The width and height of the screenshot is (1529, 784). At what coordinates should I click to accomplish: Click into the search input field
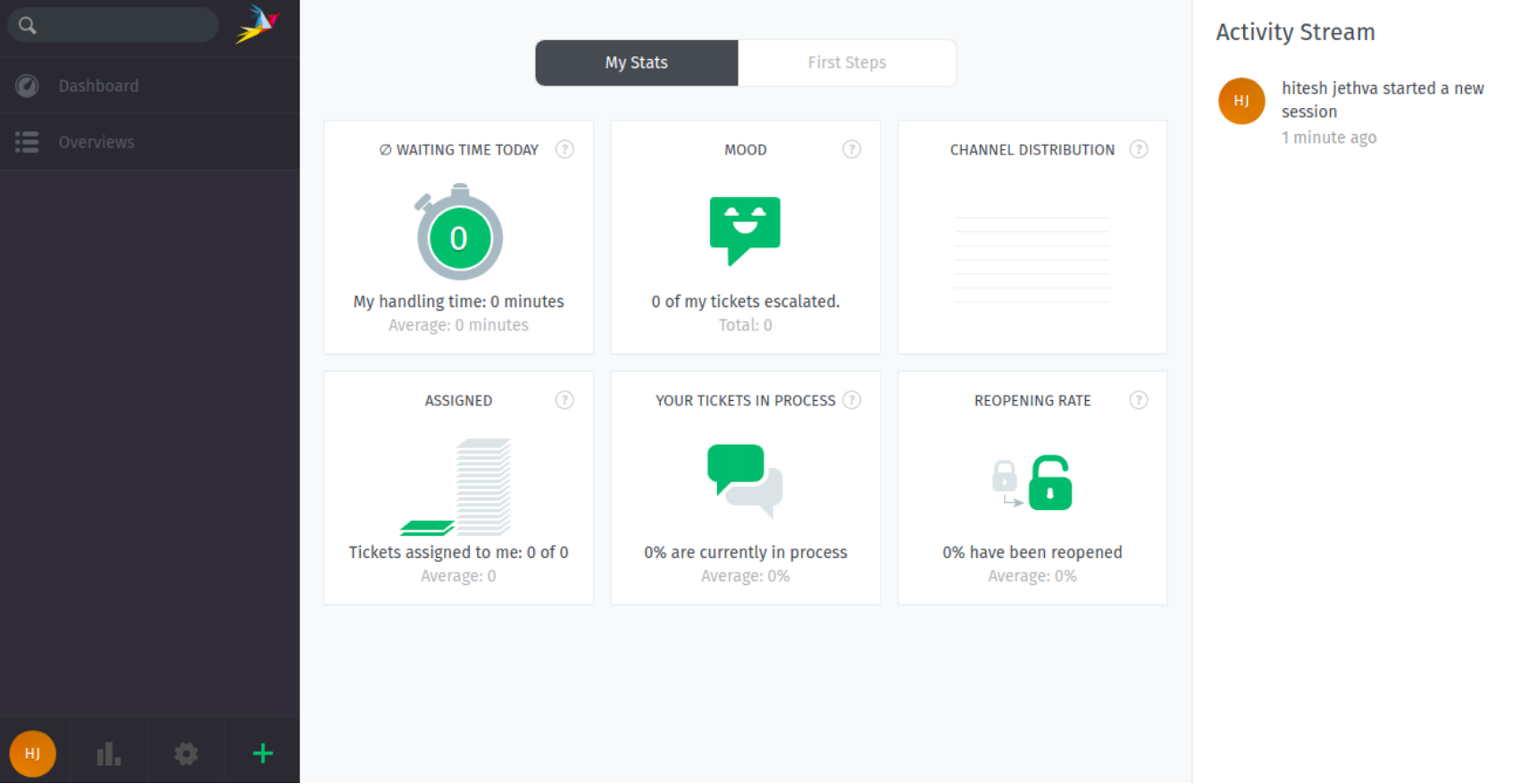tap(130, 25)
